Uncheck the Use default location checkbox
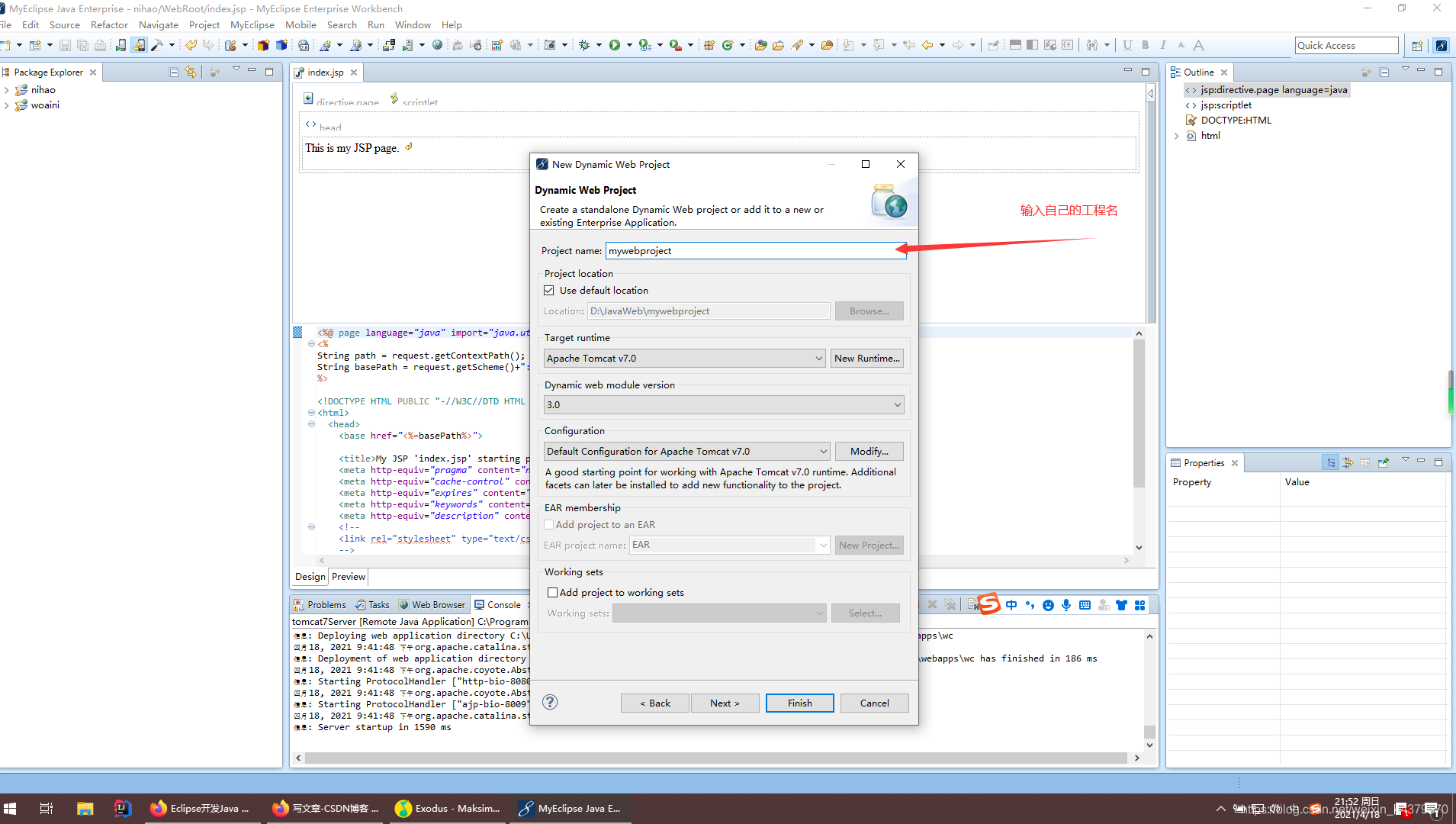1456x824 pixels. [548, 290]
